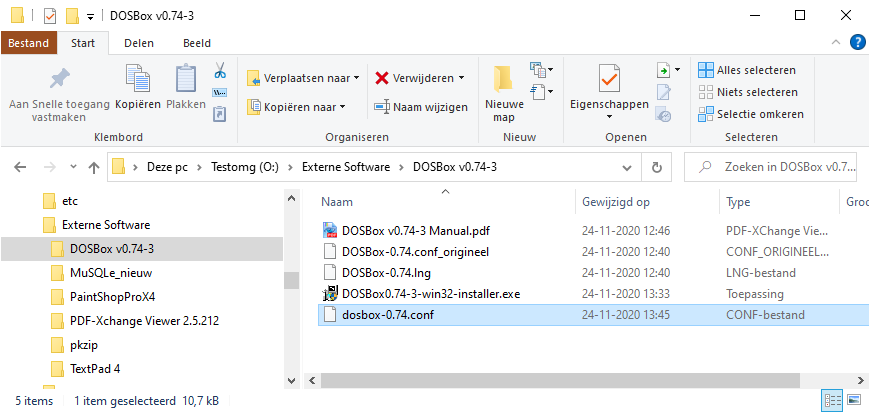Viewport: 870px width, 413px height.
Task: Switch to the Delen ribbon tab
Action: click(x=139, y=43)
